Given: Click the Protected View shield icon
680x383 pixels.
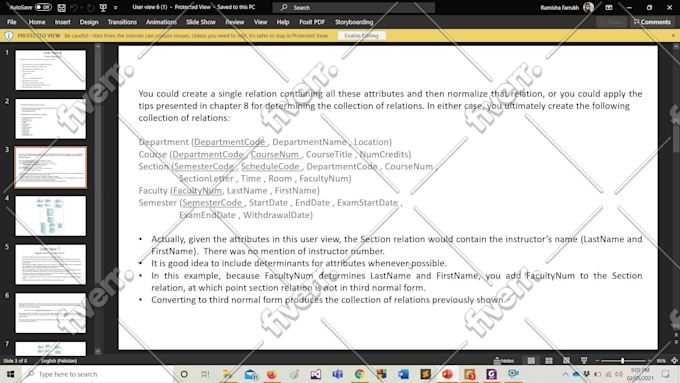Looking at the screenshot, I should [x=9, y=36].
